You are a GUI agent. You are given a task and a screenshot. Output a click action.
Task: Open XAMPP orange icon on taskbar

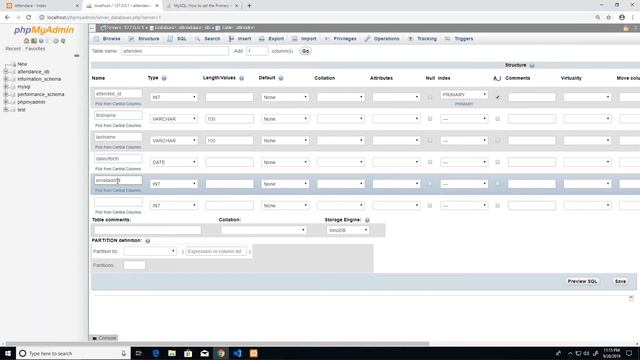click(253, 353)
